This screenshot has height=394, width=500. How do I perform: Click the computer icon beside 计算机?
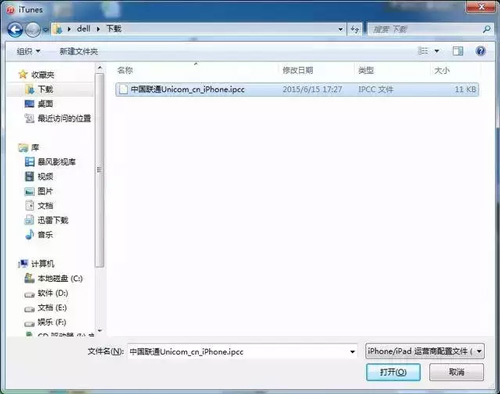(x=23, y=264)
